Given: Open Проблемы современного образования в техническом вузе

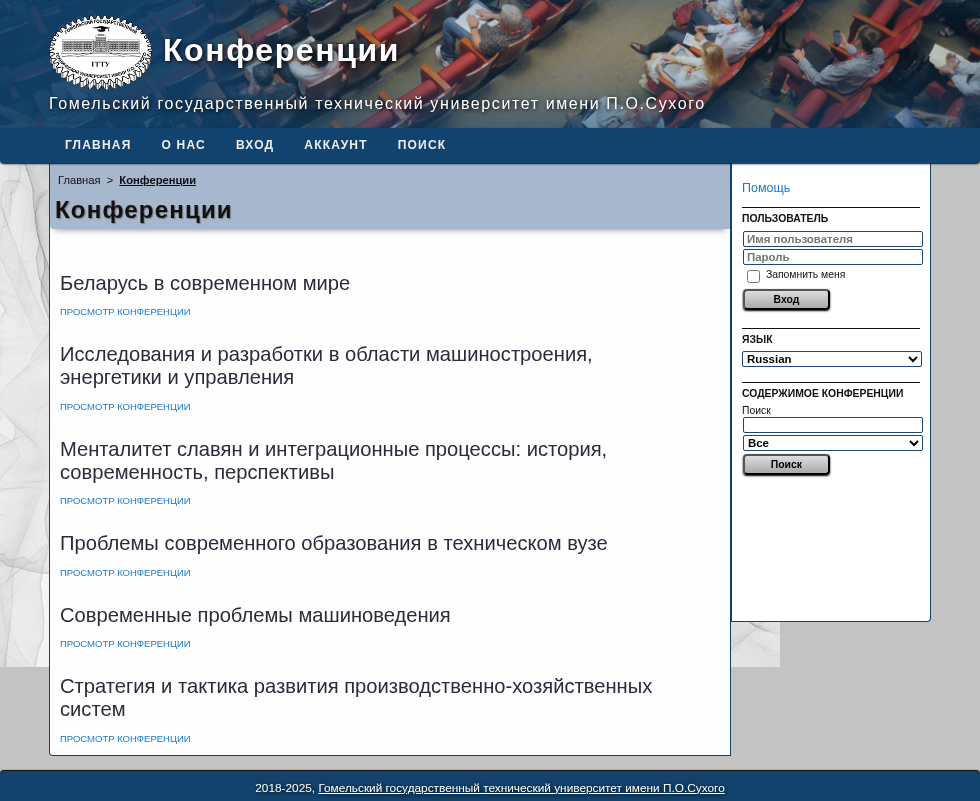Looking at the screenshot, I should coord(334,544).
